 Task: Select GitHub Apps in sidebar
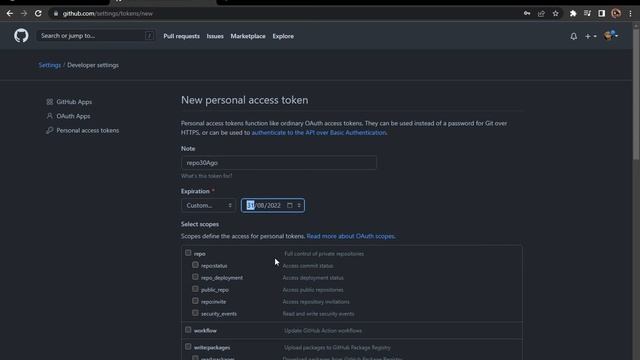pyautogui.click(x=74, y=102)
